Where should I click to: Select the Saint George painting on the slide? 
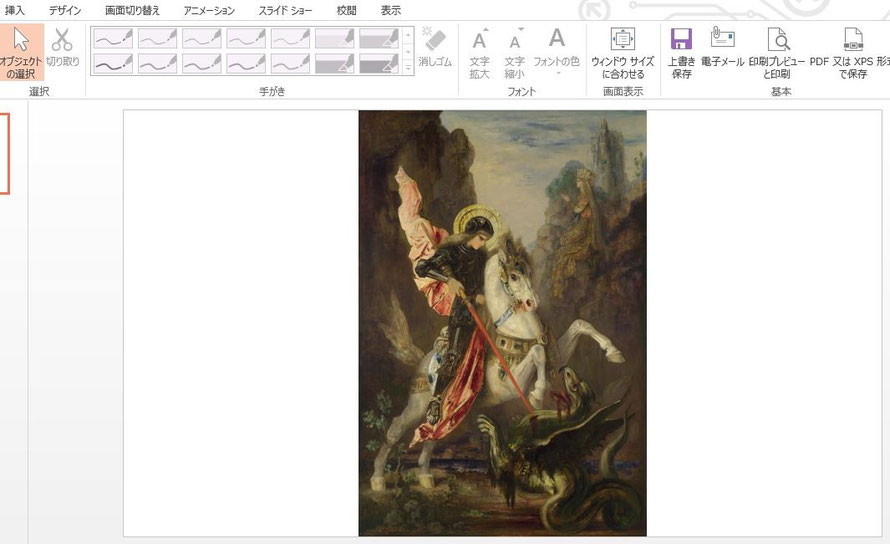click(502, 323)
